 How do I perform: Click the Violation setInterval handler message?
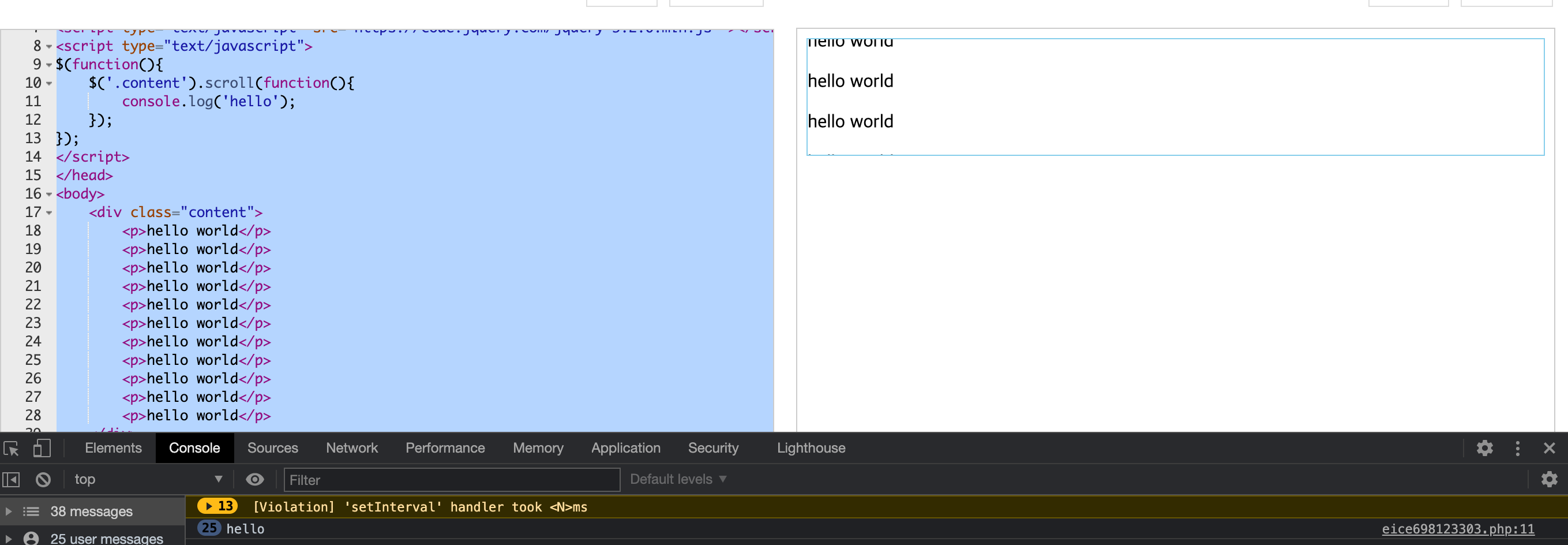420,507
